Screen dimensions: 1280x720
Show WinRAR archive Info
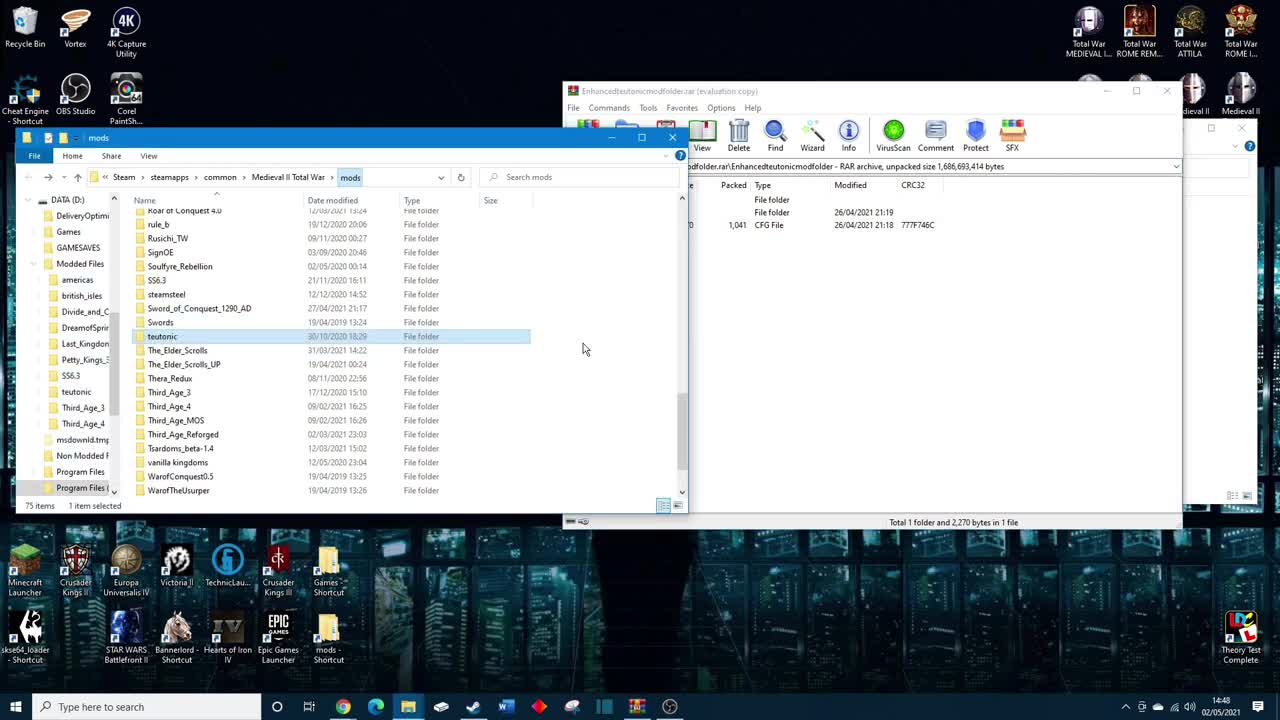click(x=848, y=136)
